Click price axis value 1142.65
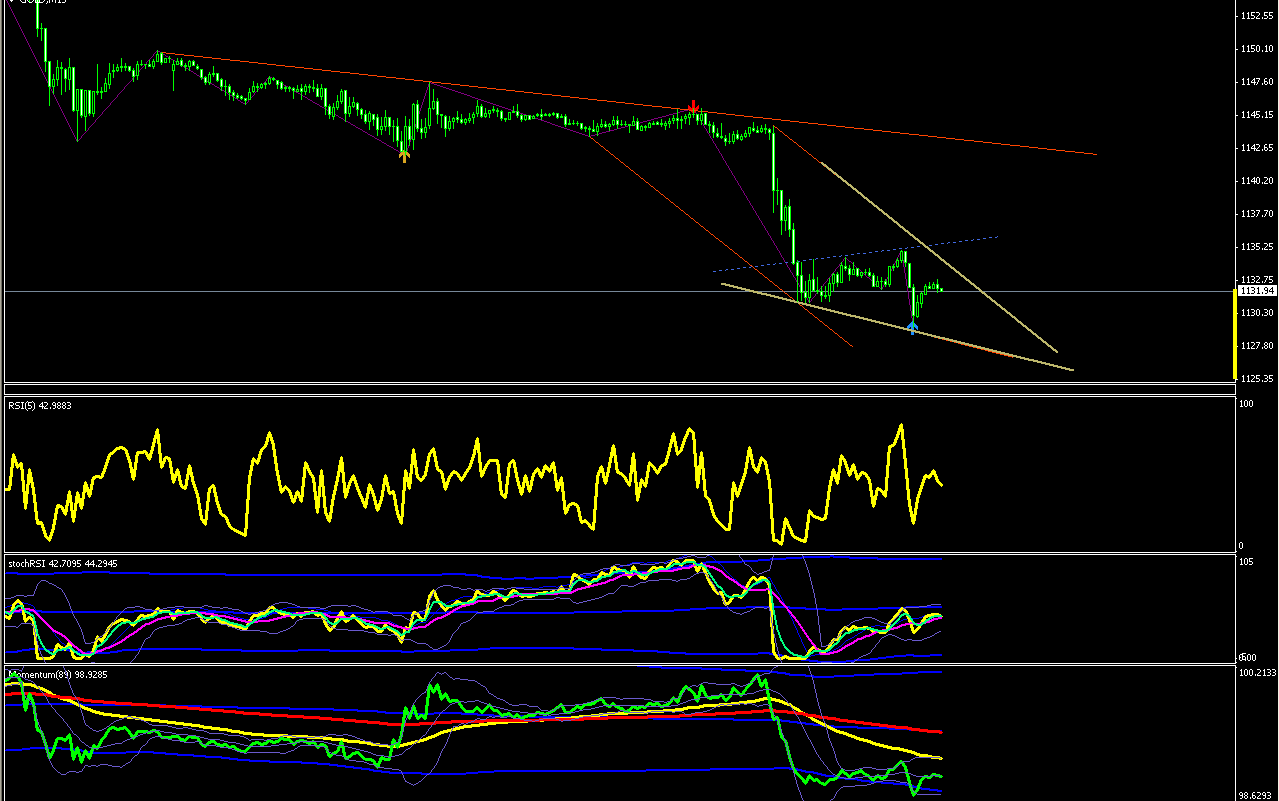The width and height of the screenshot is (1279, 801). coord(1256,148)
